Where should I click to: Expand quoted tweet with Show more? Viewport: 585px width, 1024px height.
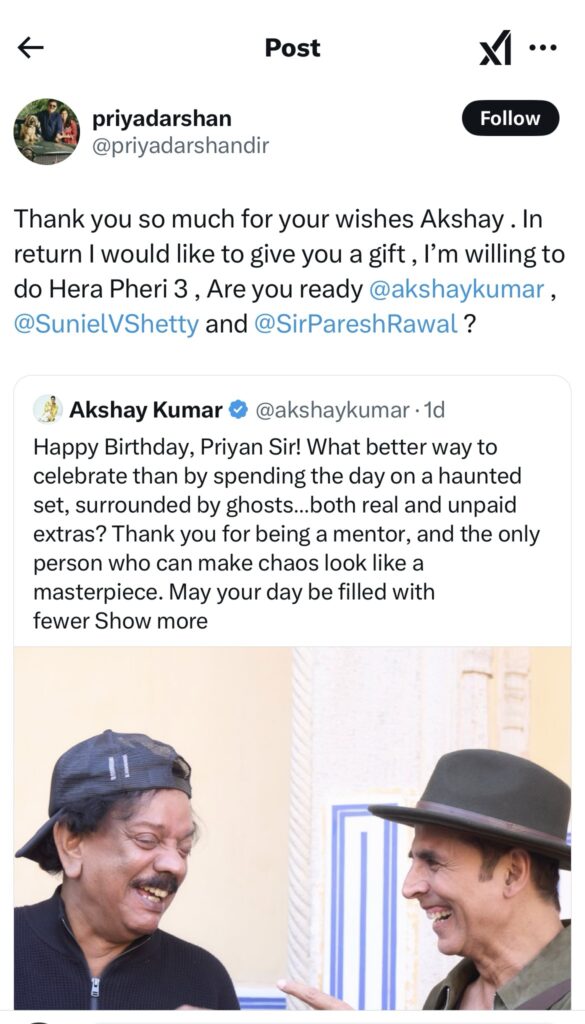pyautogui.click(x=151, y=620)
